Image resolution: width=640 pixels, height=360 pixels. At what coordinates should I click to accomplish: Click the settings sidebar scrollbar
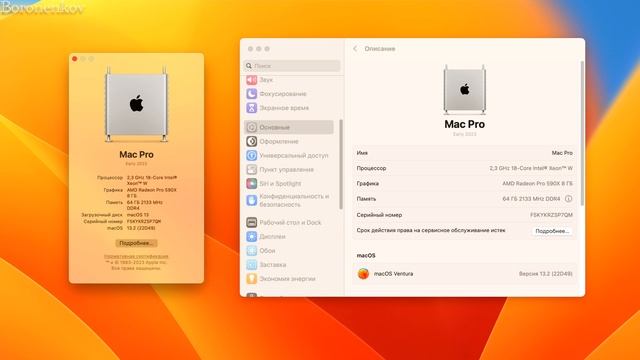point(341,164)
